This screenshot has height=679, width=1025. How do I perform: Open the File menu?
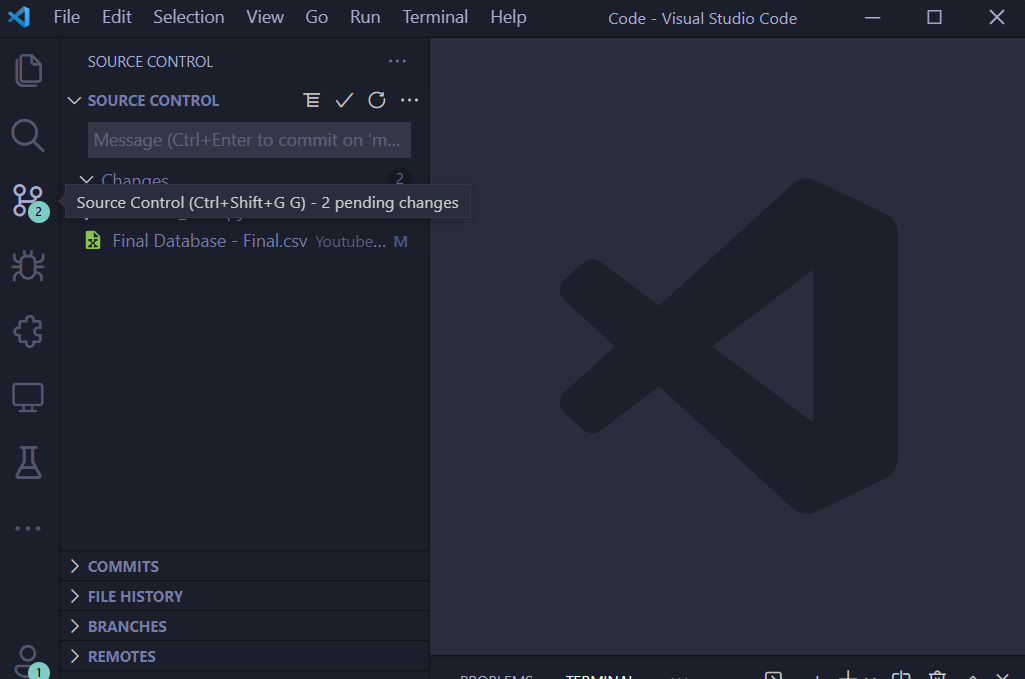point(67,17)
